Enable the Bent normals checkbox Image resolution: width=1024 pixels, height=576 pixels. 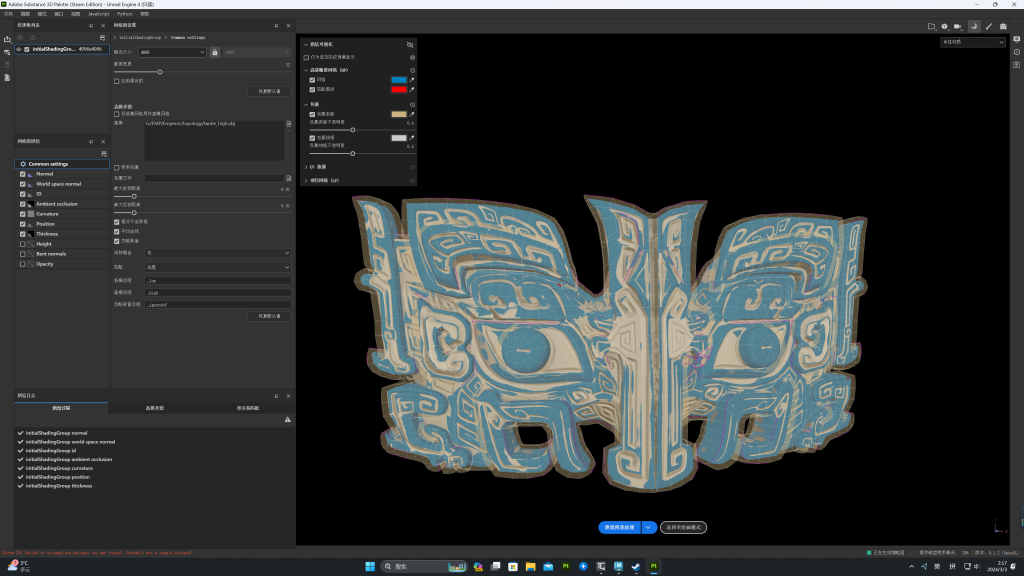coord(22,254)
